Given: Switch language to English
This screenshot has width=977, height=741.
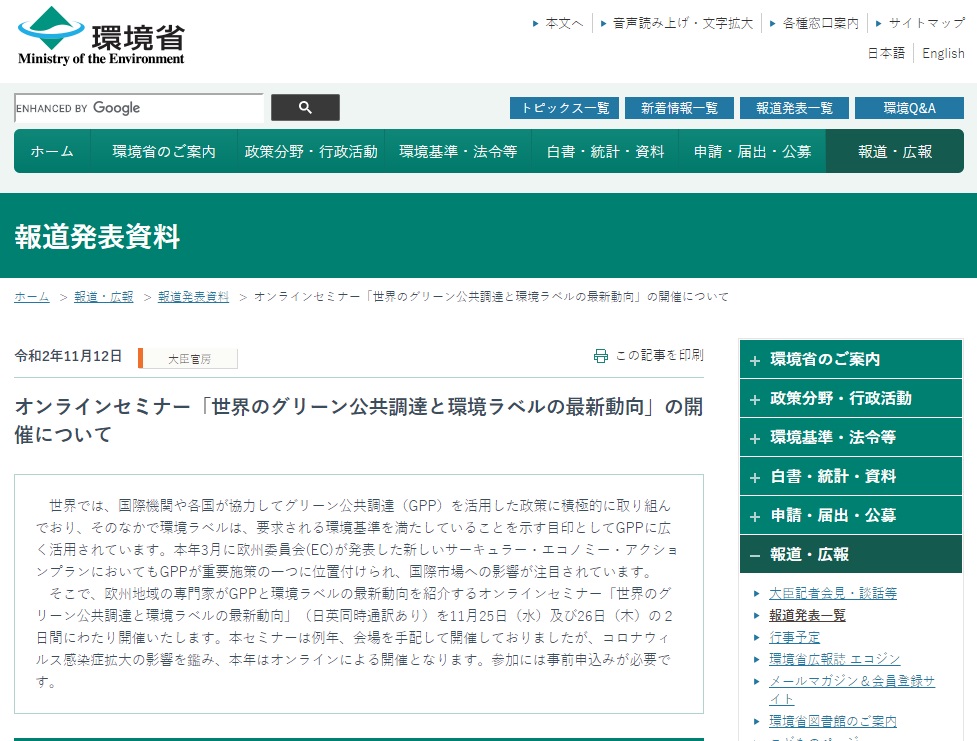Looking at the screenshot, I should click(x=943, y=54).
